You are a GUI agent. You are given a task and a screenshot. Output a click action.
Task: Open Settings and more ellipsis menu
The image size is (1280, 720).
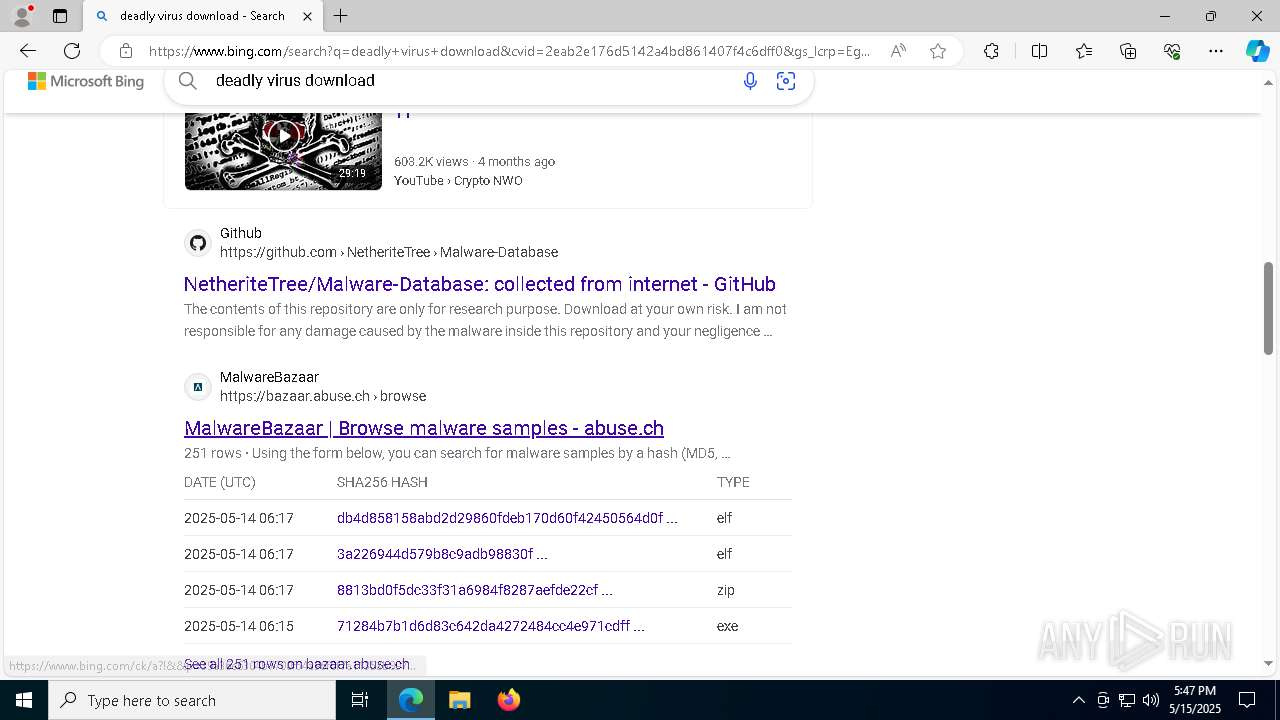click(1216, 51)
